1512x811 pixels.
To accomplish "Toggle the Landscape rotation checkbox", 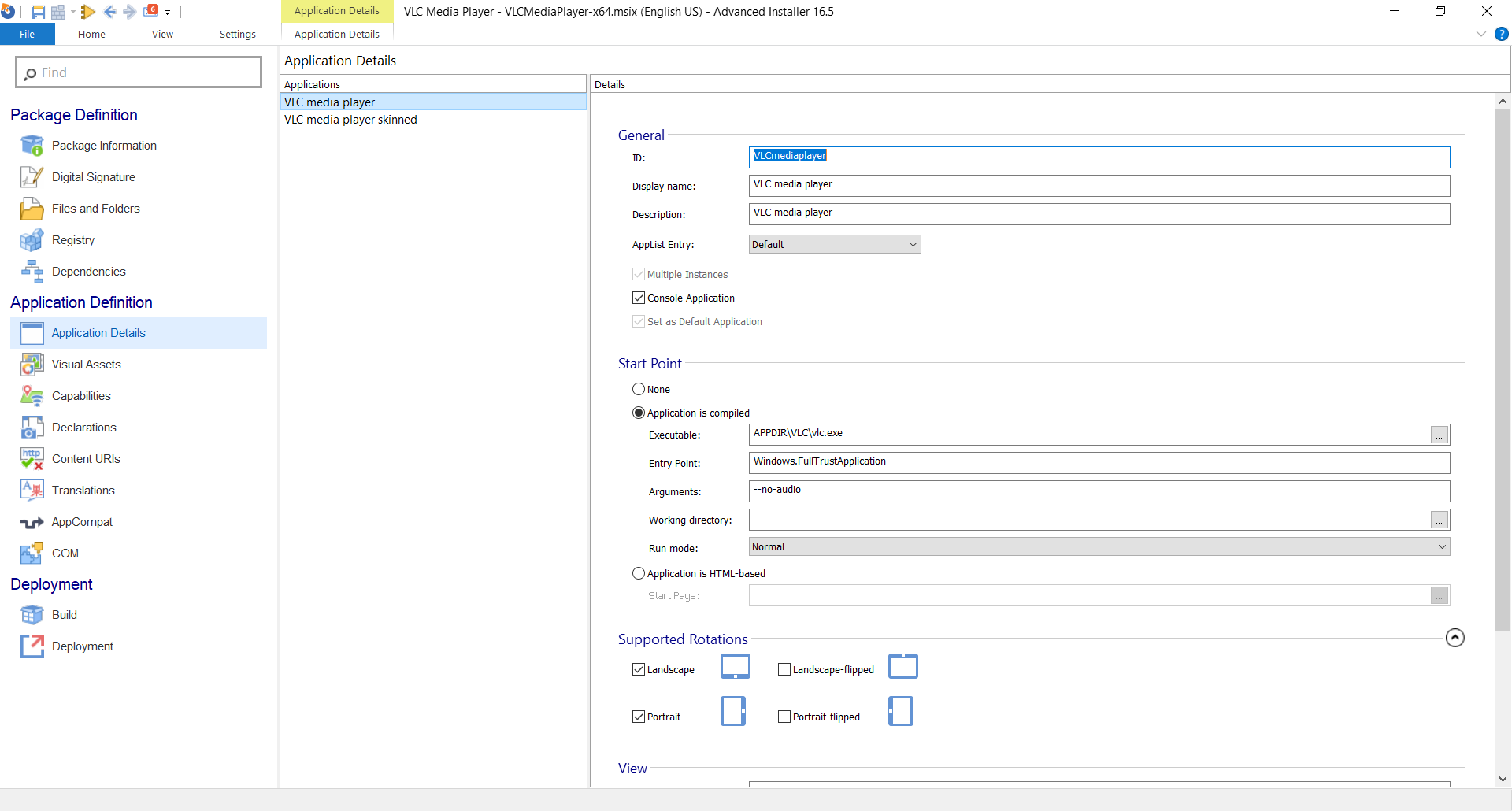I will click(639, 669).
